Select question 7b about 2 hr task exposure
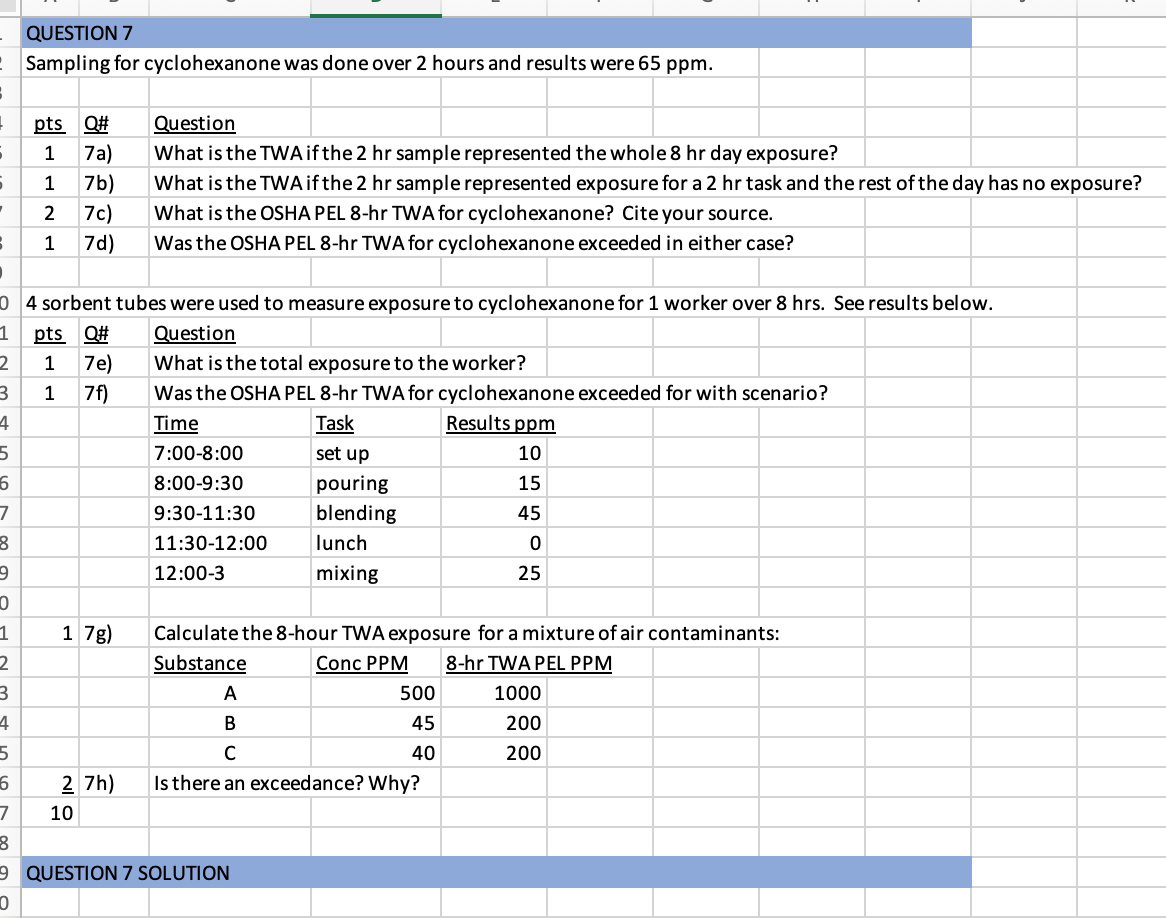The height and width of the screenshot is (918, 1166). point(648,183)
